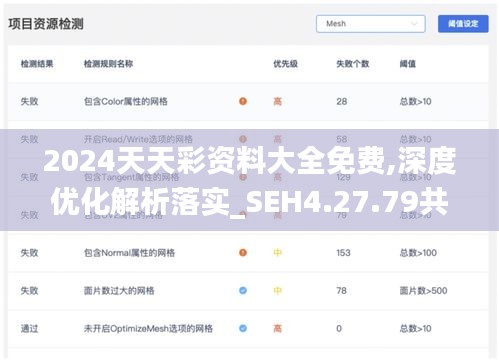Click the 通过 result in last row
This screenshot has width=499, height=361.
point(29,329)
